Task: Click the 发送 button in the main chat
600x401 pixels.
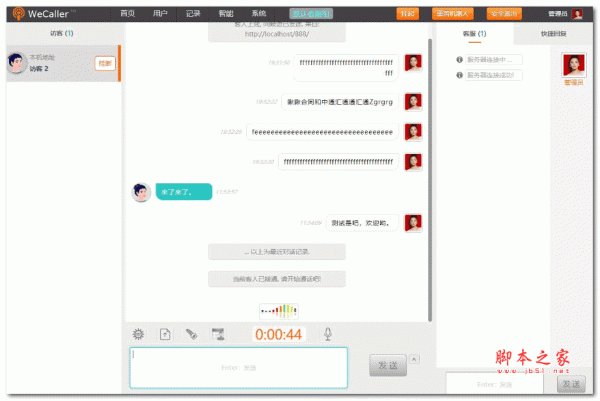Action: [x=388, y=365]
